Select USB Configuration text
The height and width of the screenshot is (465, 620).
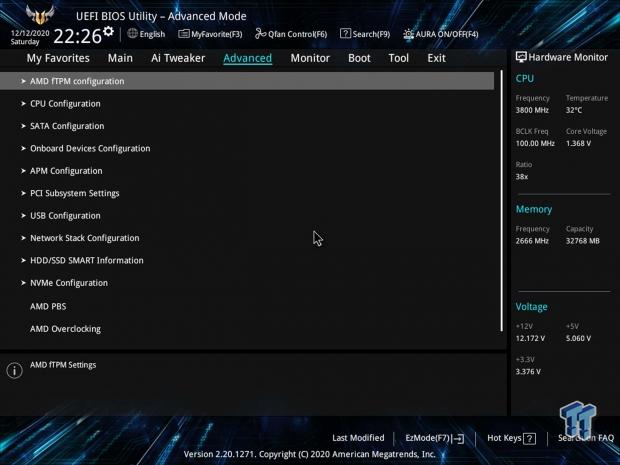pos(65,216)
